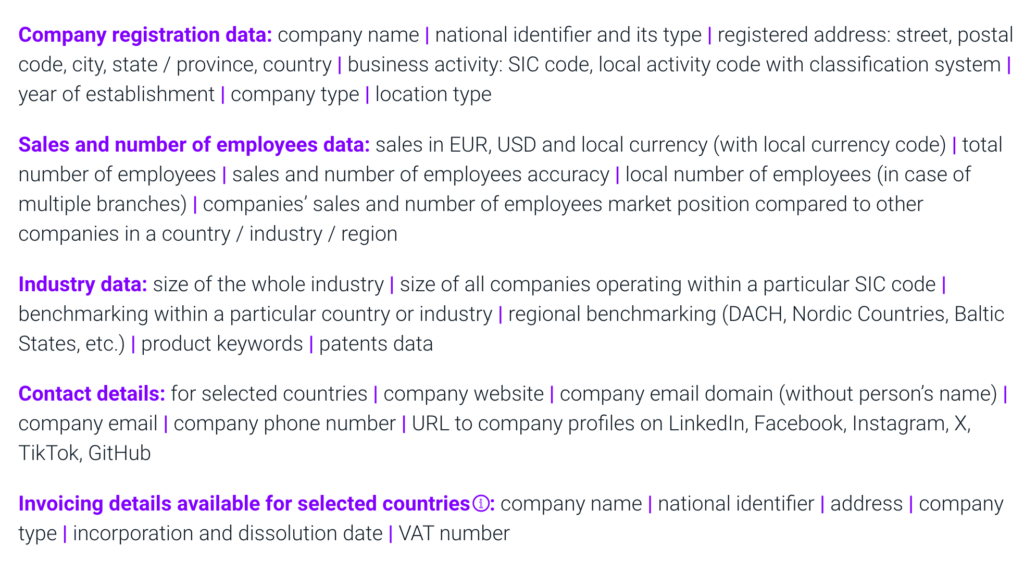
Task: Click the 'VAT number' text
Action: click(454, 534)
